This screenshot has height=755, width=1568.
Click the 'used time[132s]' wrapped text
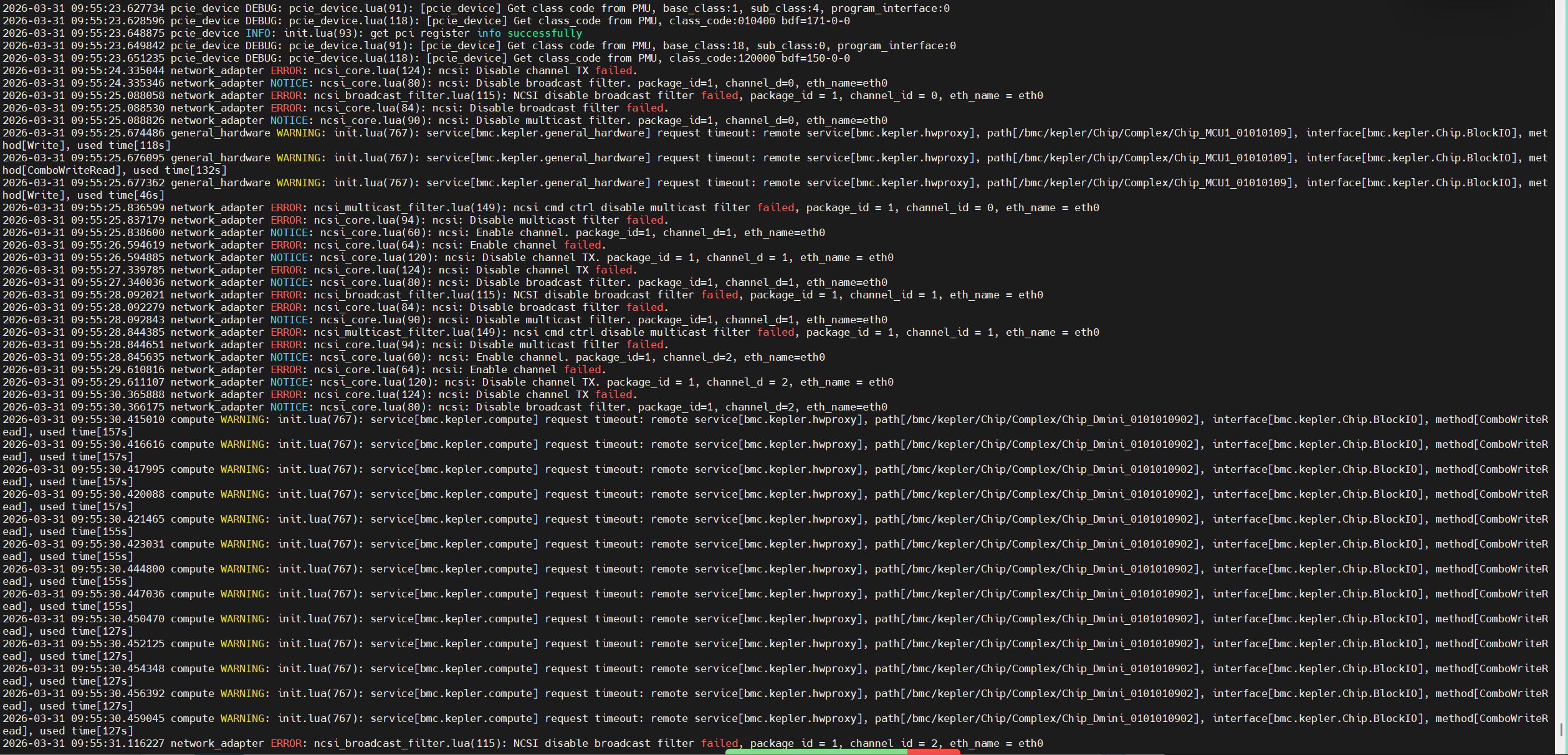(x=179, y=170)
